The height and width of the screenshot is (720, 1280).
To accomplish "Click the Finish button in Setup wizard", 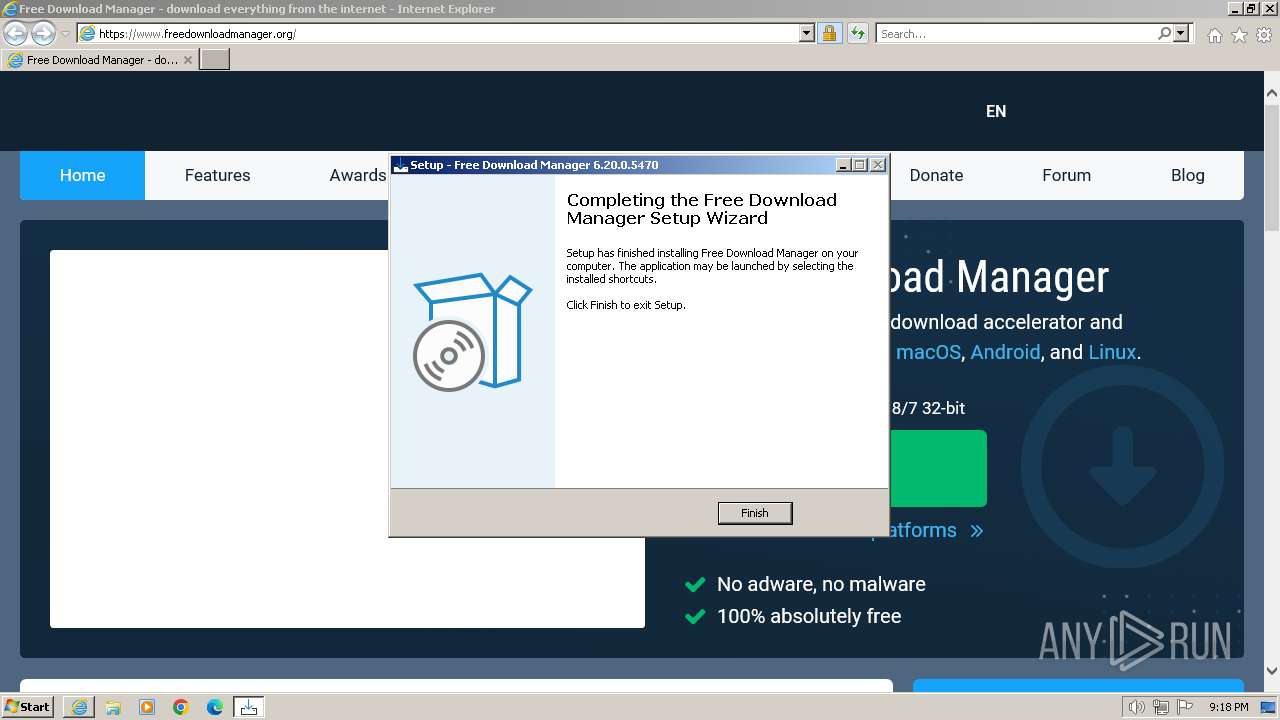I will [x=755, y=513].
